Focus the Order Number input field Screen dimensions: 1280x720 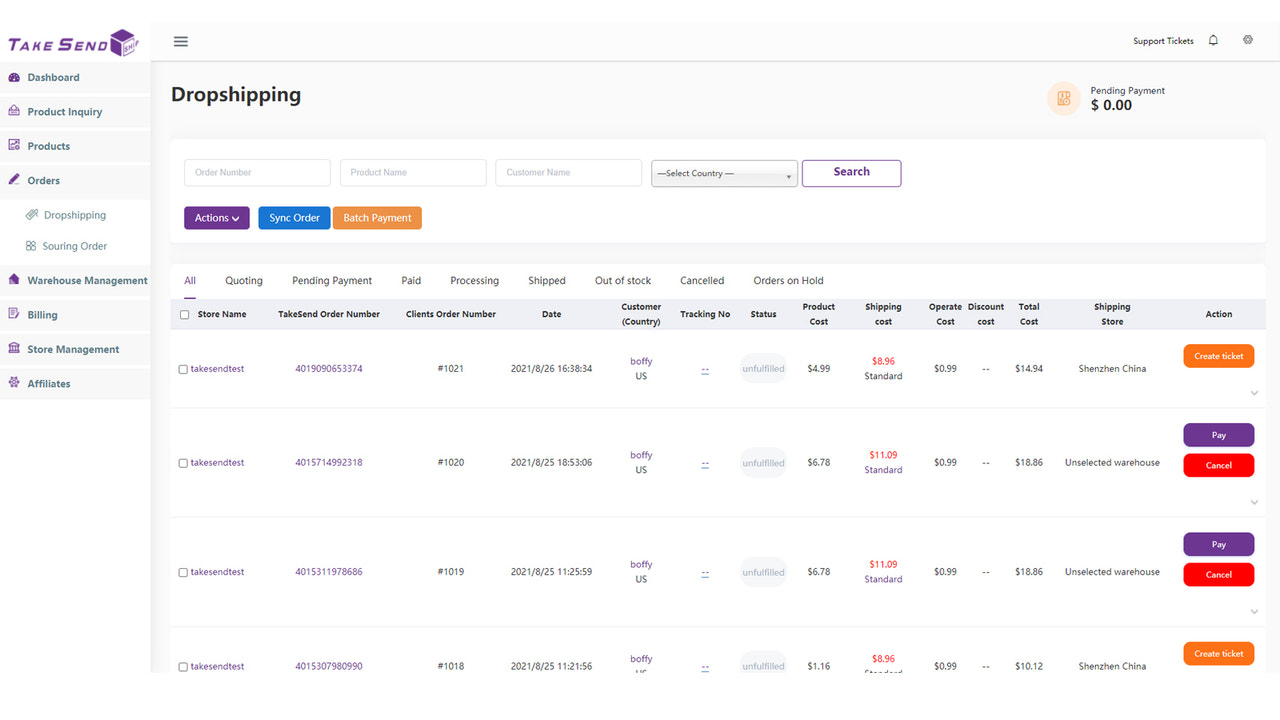tap(257, 172)
